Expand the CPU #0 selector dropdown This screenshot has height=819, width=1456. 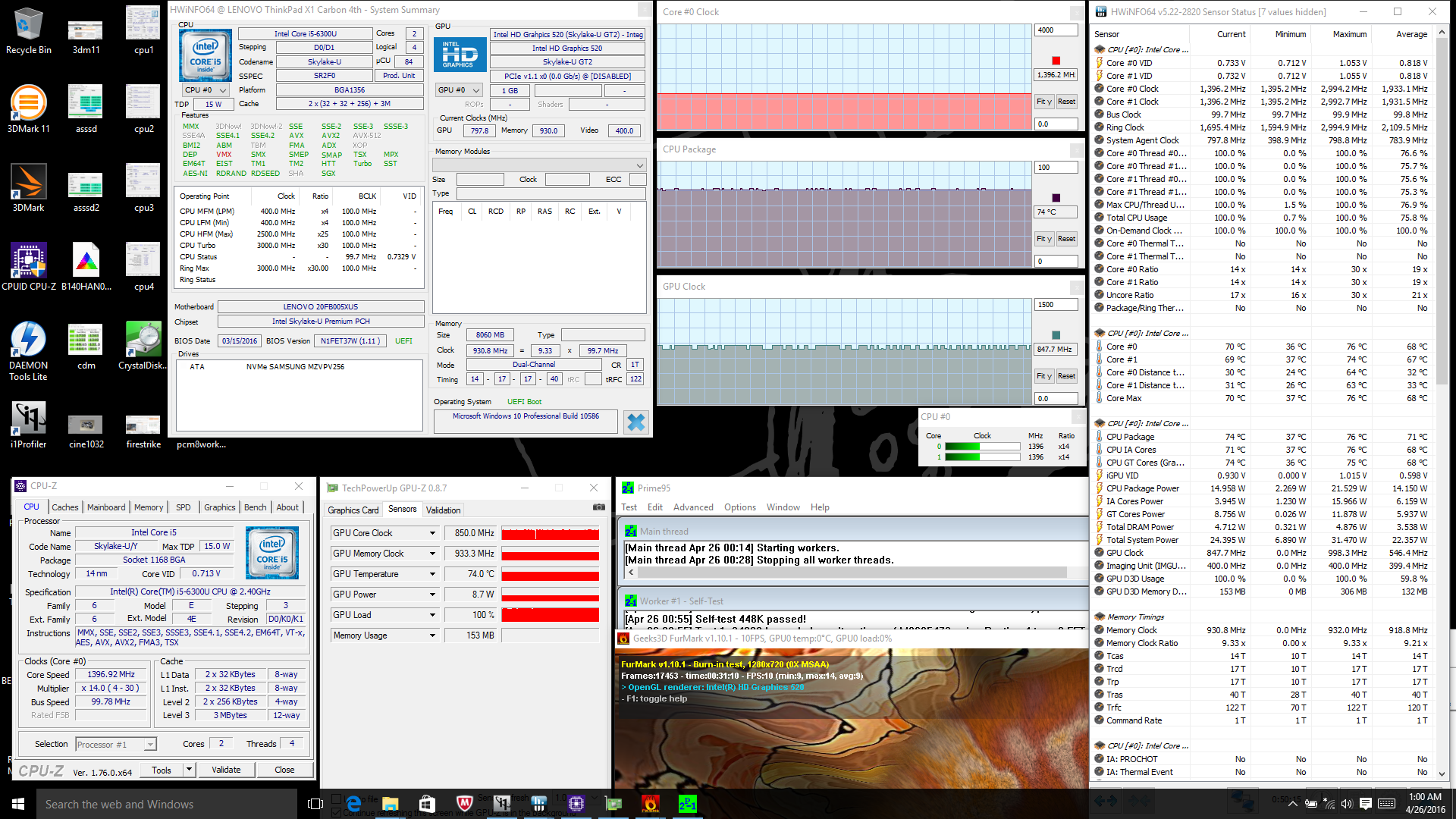(x=206, y=90)
